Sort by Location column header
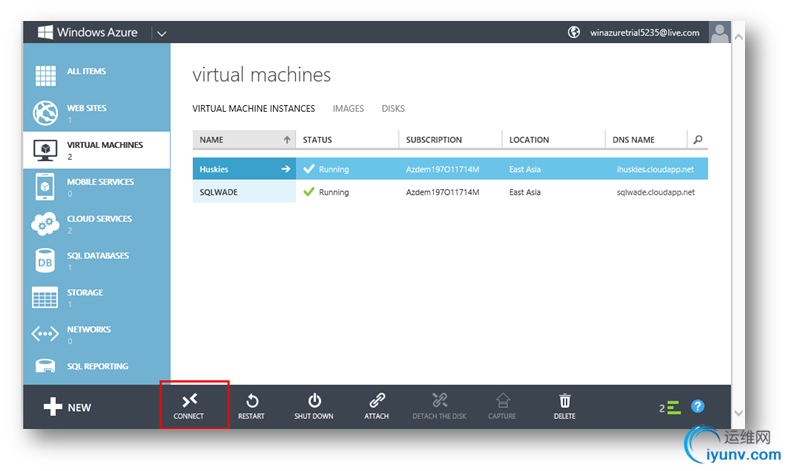Viewport: 787px width, 471px height. [x=554, y=140]
